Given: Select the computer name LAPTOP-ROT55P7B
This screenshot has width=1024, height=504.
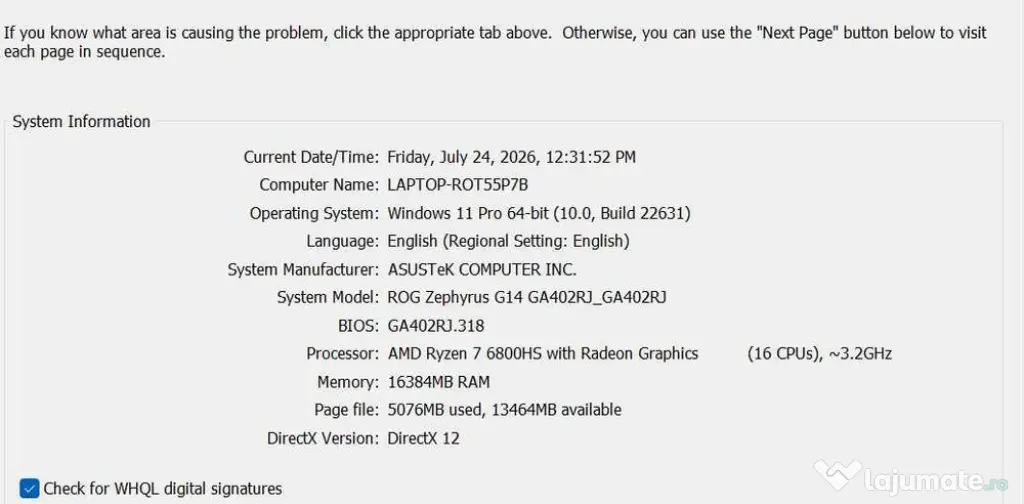Looking at the screenshot, I should pos(458,185).
